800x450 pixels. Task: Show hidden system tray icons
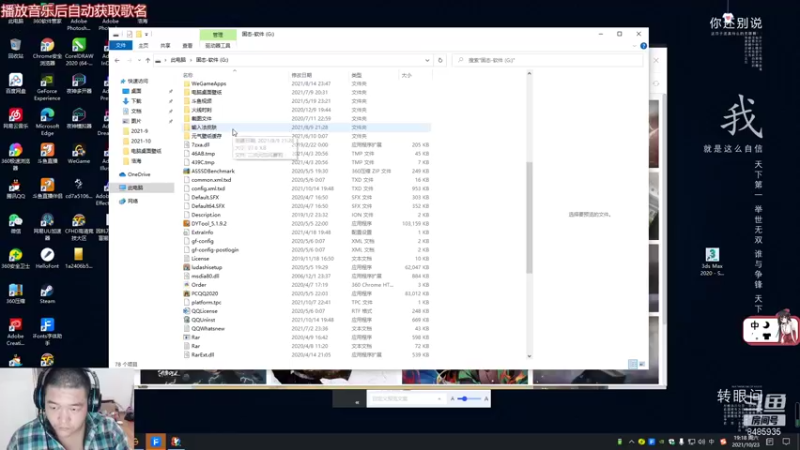pyautogui.click(x=631, y=442)
